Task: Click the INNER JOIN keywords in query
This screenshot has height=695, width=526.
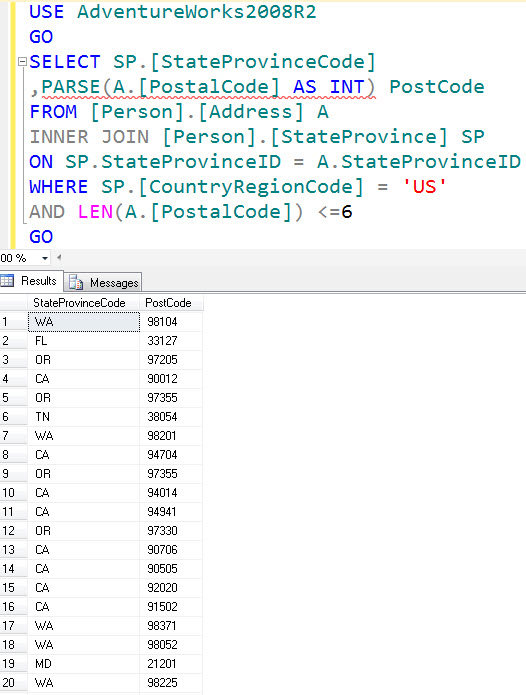Action: (x=89, y=137)
